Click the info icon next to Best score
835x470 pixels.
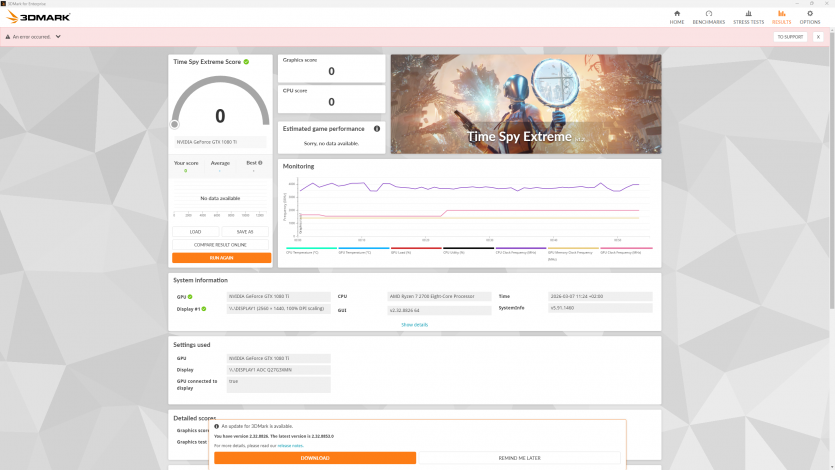click(260, 162)
